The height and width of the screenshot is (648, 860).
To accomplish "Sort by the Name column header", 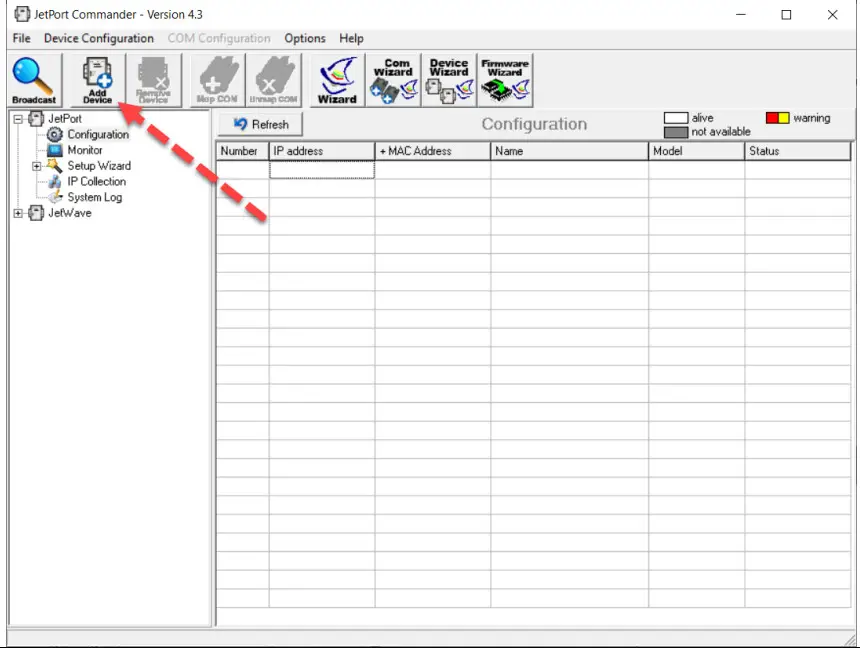I will tap(569, 151).
